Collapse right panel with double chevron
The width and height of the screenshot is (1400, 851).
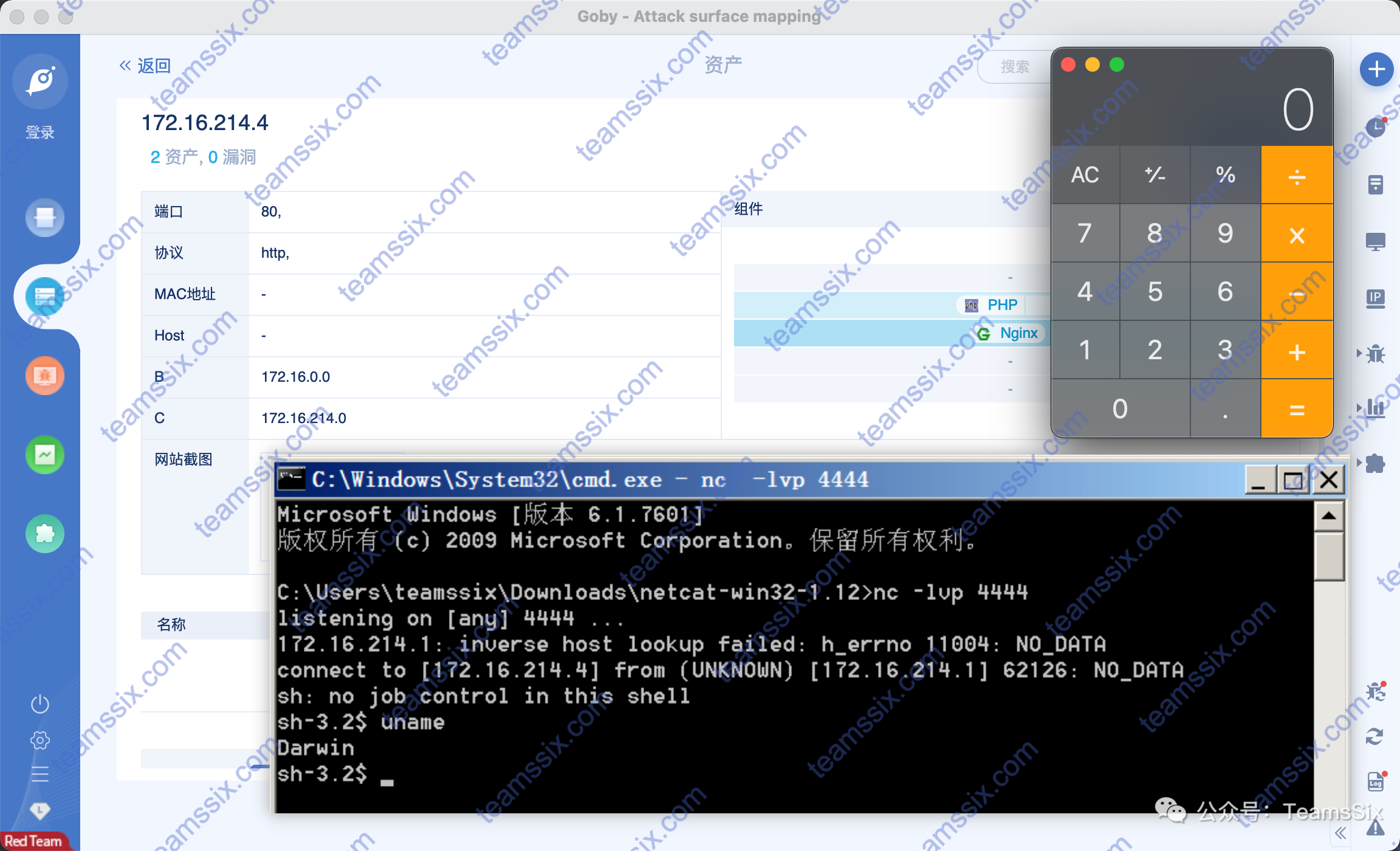point(1341,833)
